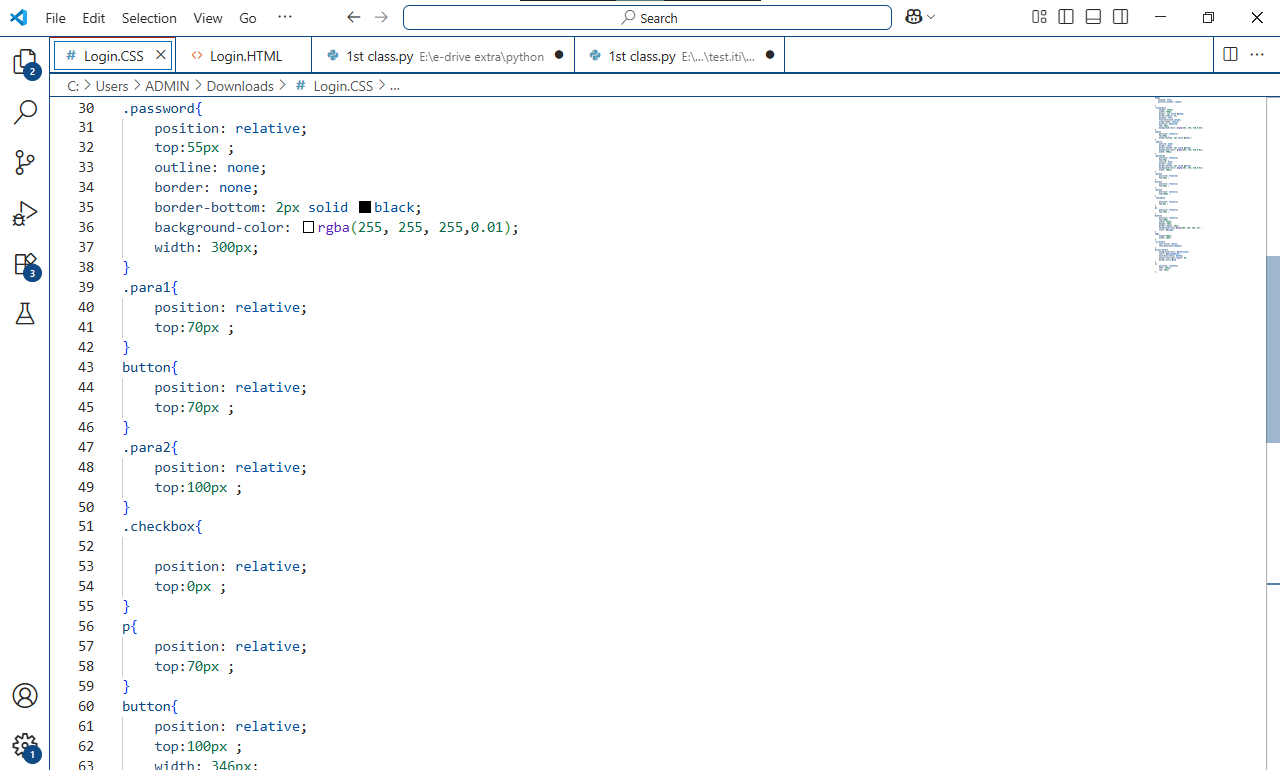Toggle the Primary Side Bar layout button
This screenshot has width=1280, height=770.
pyautogui.click(x=1066, y=17)
